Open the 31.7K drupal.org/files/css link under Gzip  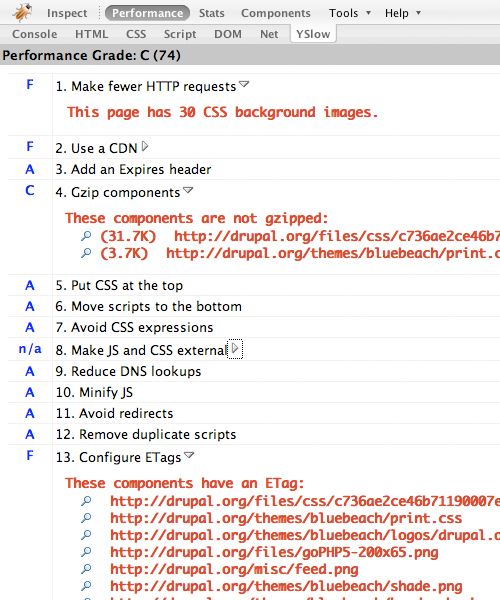337,236
